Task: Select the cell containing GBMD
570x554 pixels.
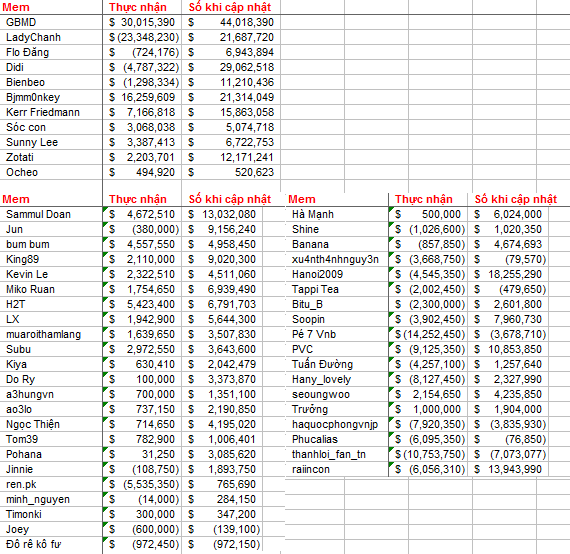Action: pos(51,23)
